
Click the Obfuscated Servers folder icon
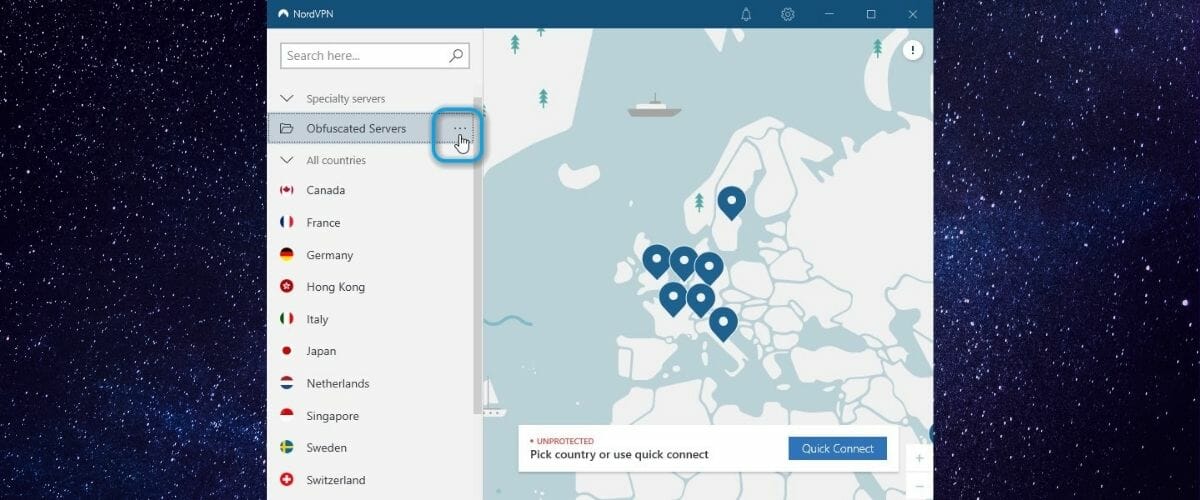(287, 128)
